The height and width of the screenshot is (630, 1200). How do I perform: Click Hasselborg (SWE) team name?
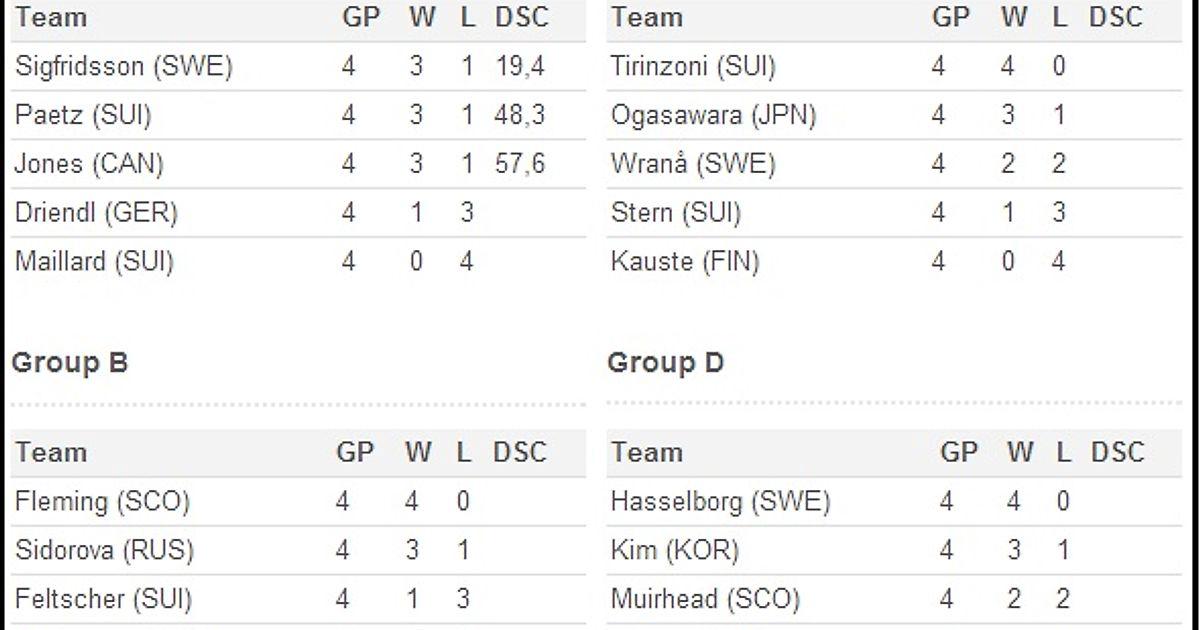click(720, 501)
